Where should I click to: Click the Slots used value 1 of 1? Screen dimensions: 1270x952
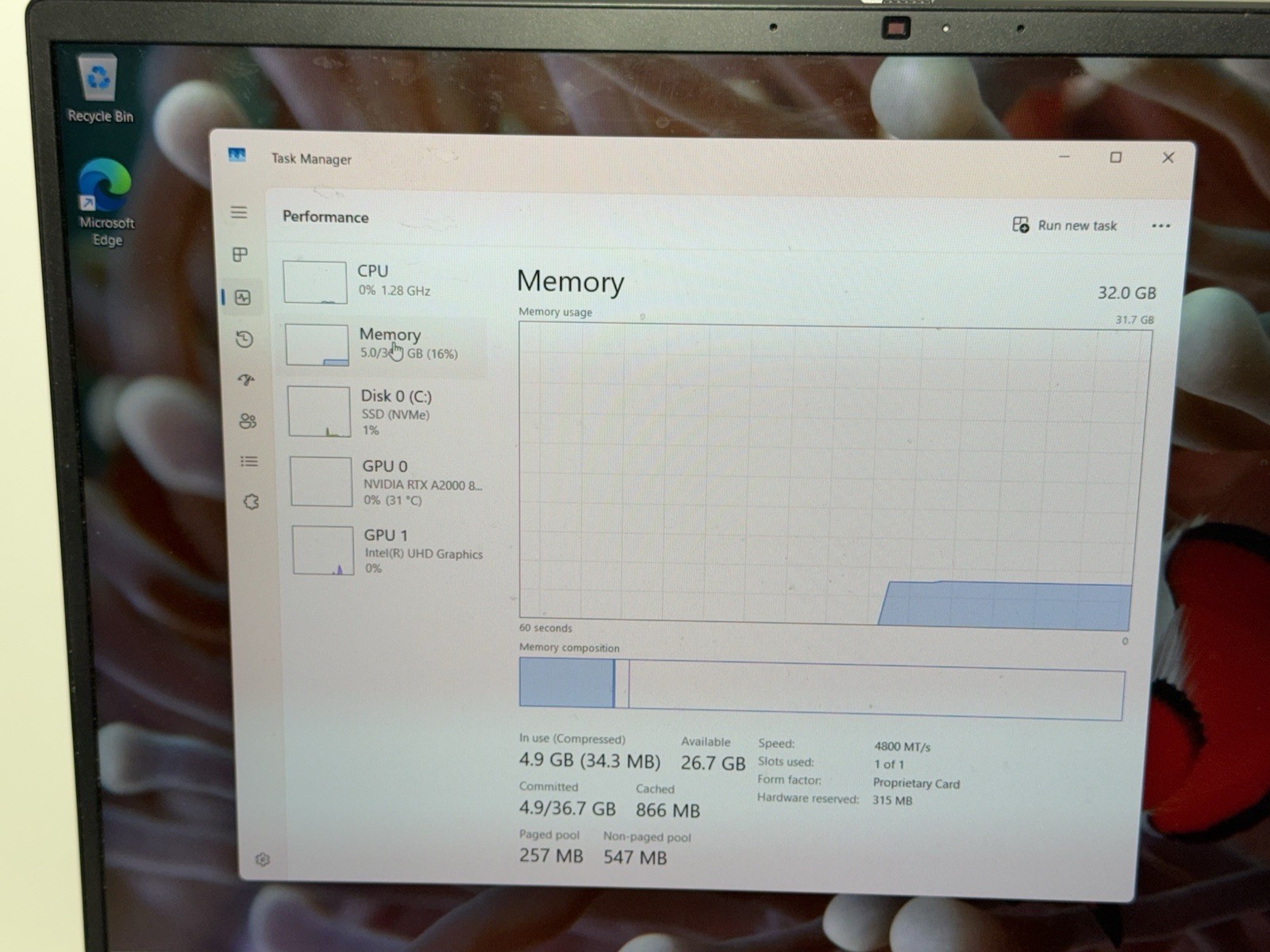[889, 765]
